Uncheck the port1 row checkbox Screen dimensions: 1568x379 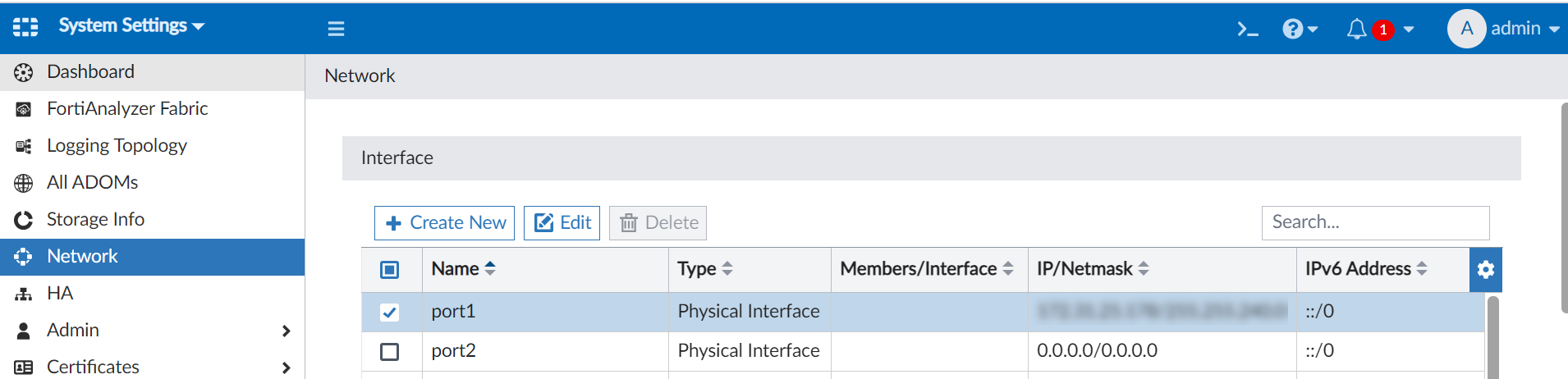(x=390, y=312)
